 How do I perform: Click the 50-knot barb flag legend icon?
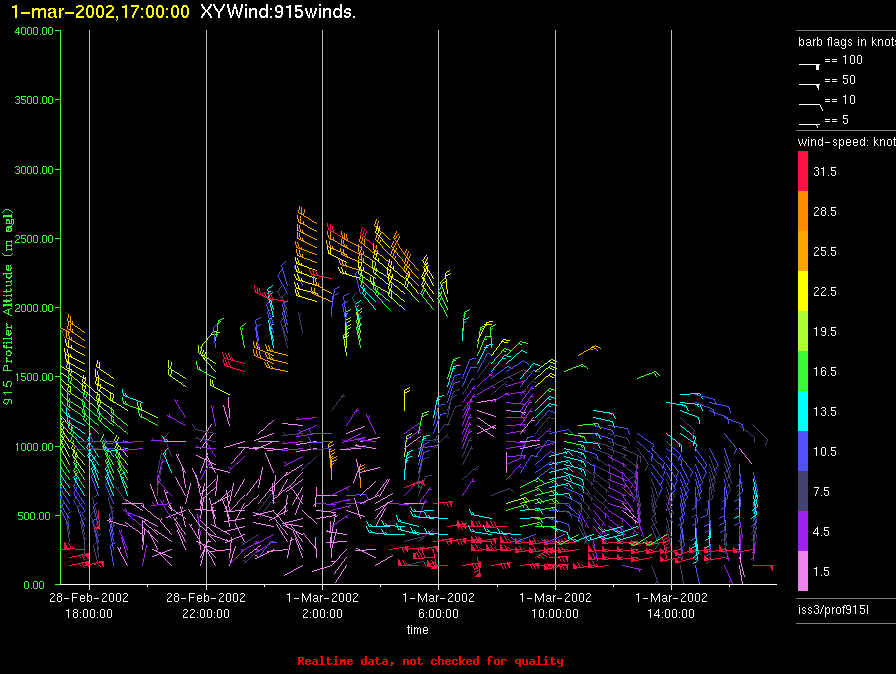coord(810,83)
